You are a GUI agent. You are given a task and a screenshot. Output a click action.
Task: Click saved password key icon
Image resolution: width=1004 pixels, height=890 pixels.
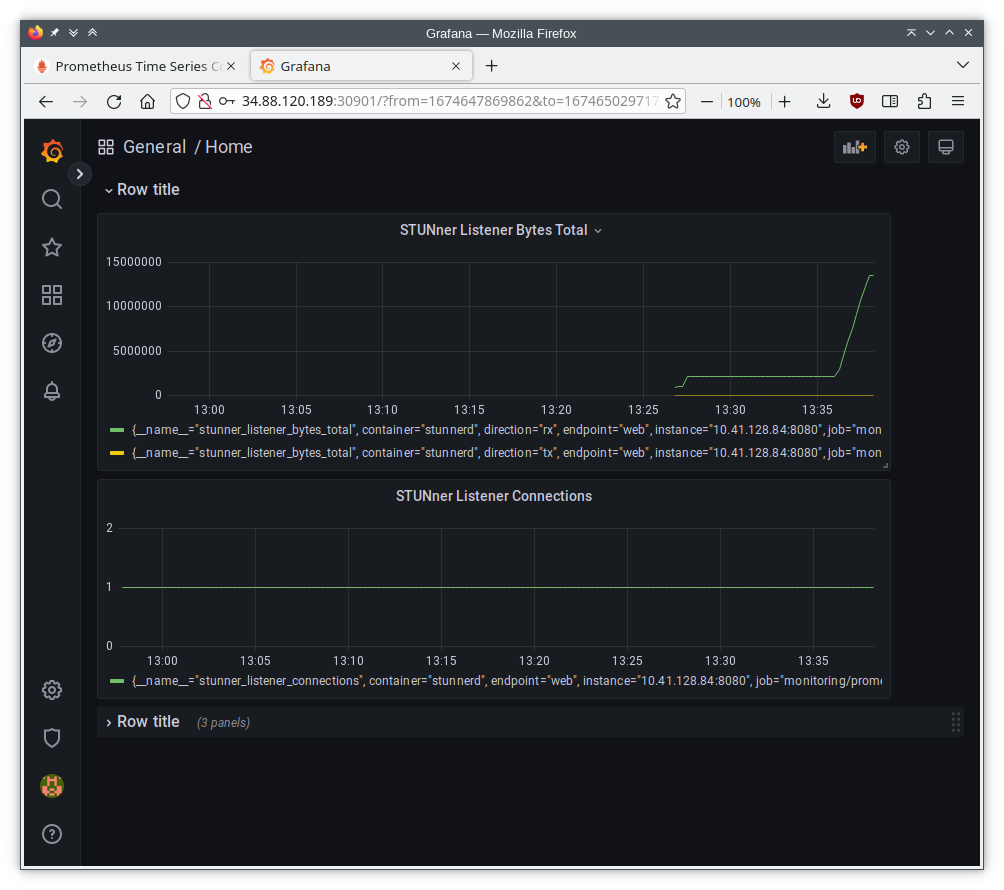[227, 101]
